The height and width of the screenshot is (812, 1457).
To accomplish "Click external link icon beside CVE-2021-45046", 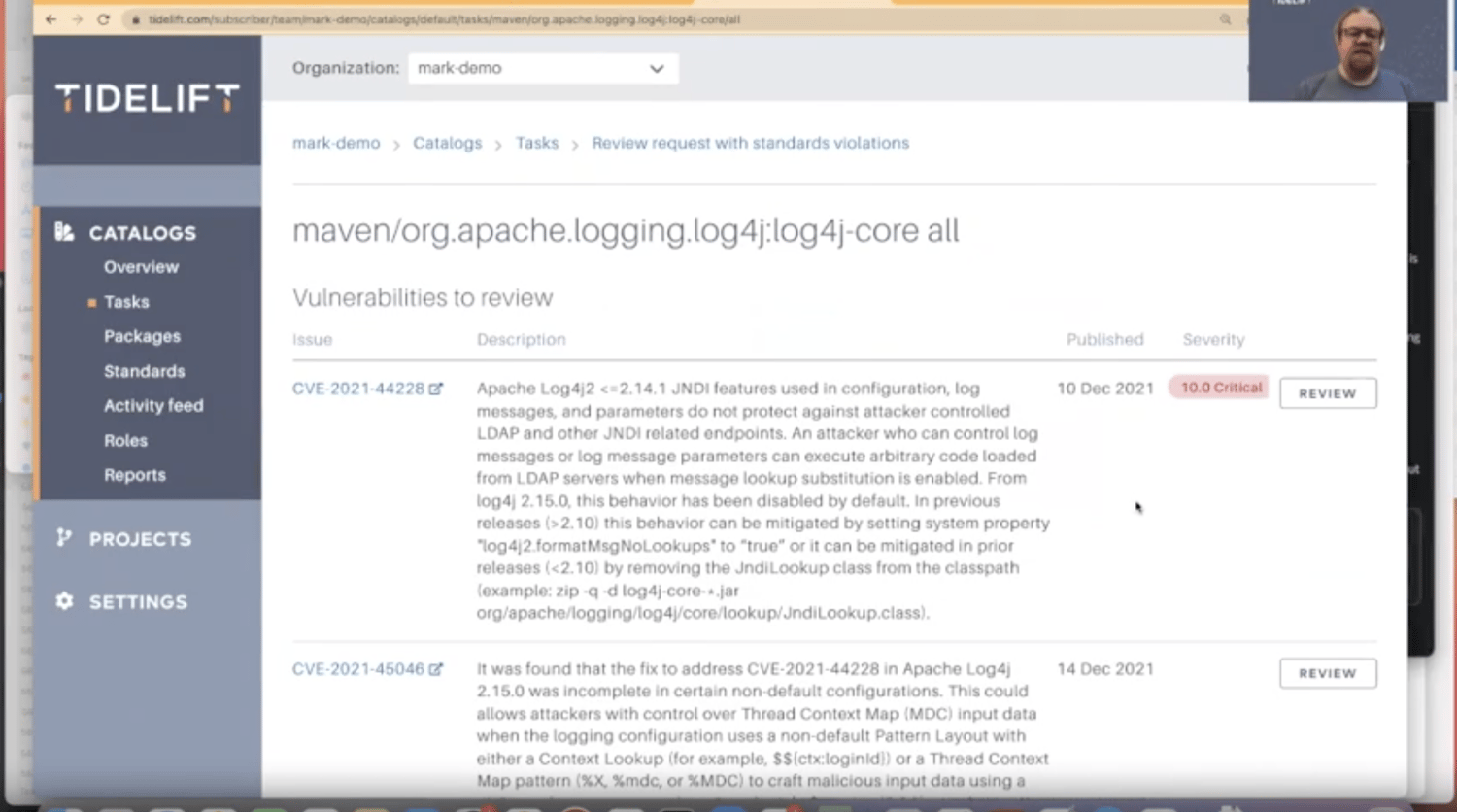I will [x=436, y=669].
